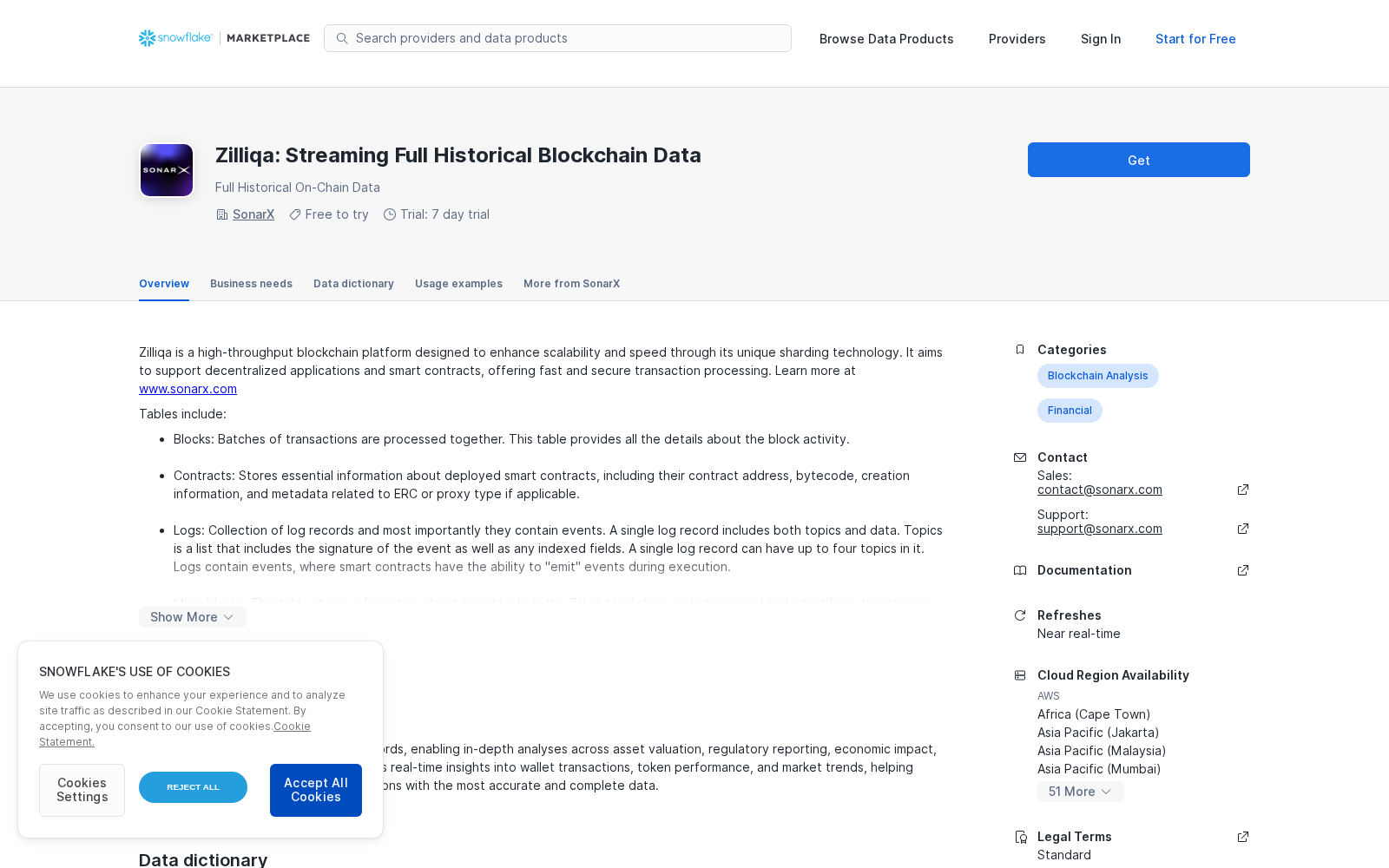This screenshot has height=868, width=1389.
Task: Click the Documentation book icon
Action: pos(1020,570)
